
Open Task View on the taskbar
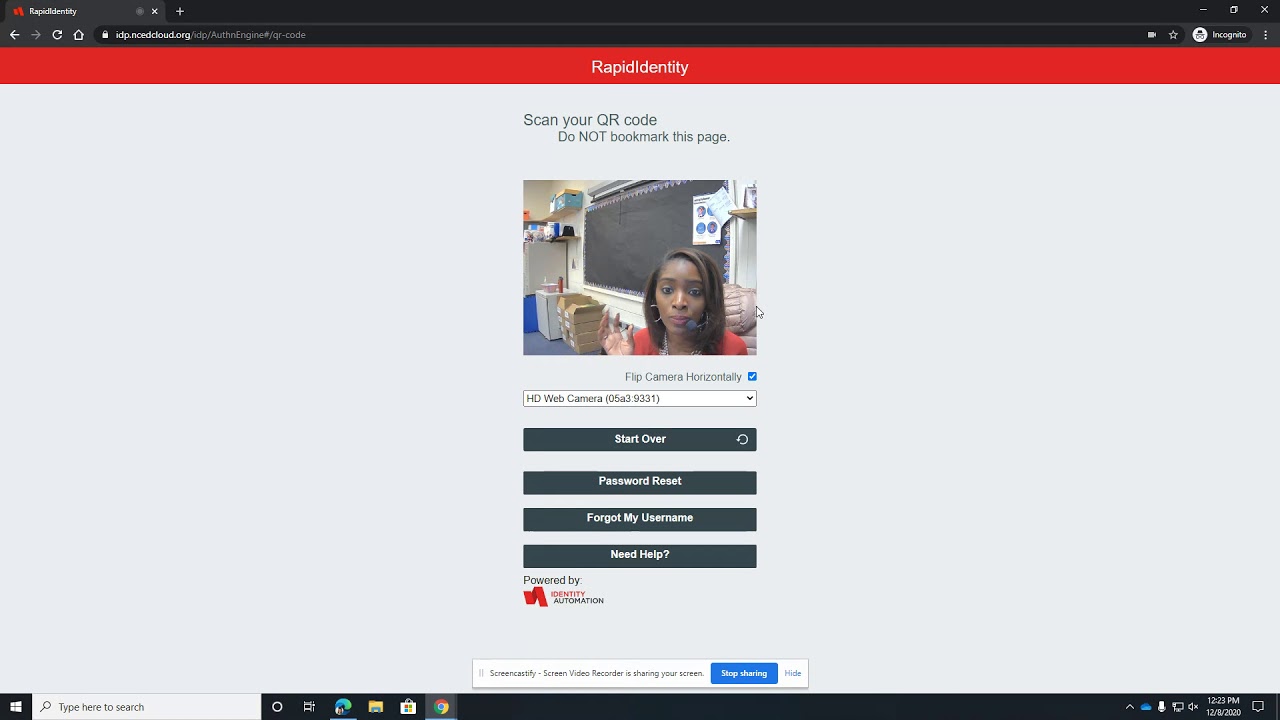click(309, 707)
